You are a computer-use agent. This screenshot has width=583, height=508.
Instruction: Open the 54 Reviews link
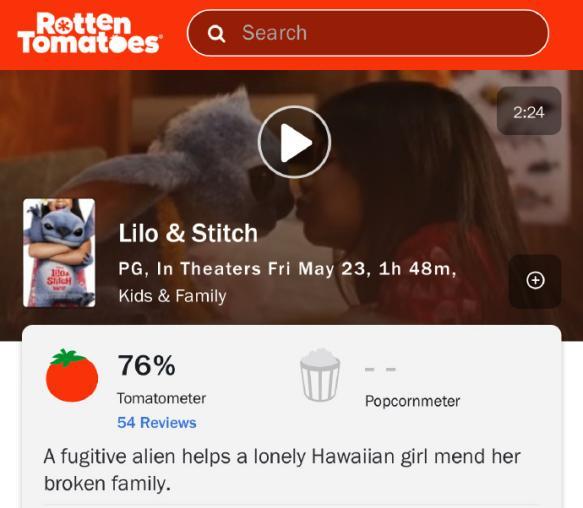point(157,423)
